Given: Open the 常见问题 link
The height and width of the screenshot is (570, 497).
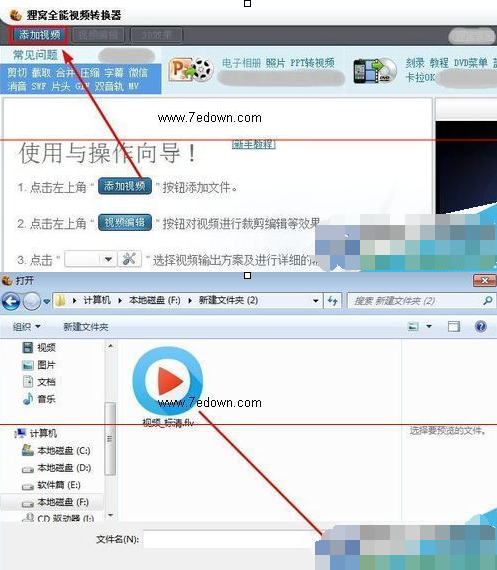Looking at the screenshot, I should 35,55.
